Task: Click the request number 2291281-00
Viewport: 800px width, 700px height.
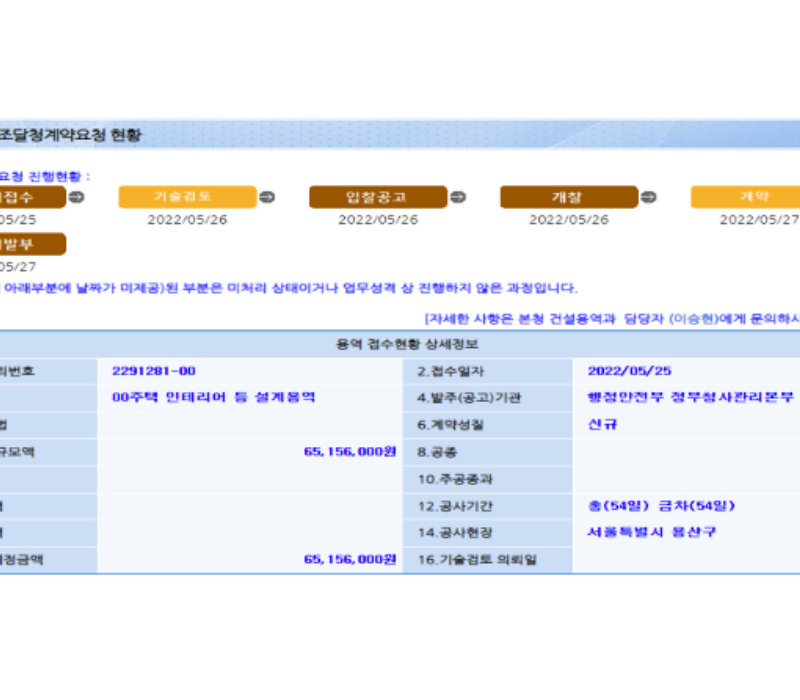Action: (154, 371)
